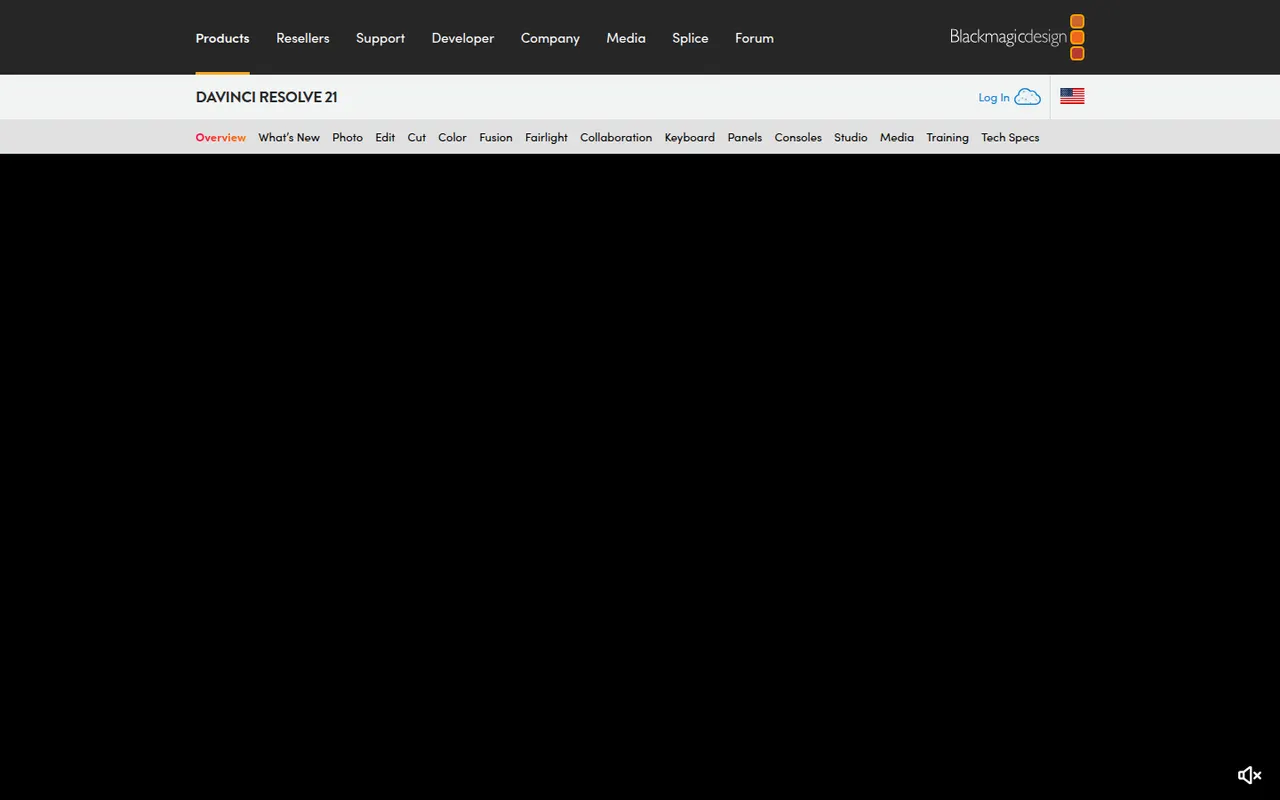Open the Media menu in top navigation
The height and width of the screenshot is (800, 1280).
tap(626, 38)
